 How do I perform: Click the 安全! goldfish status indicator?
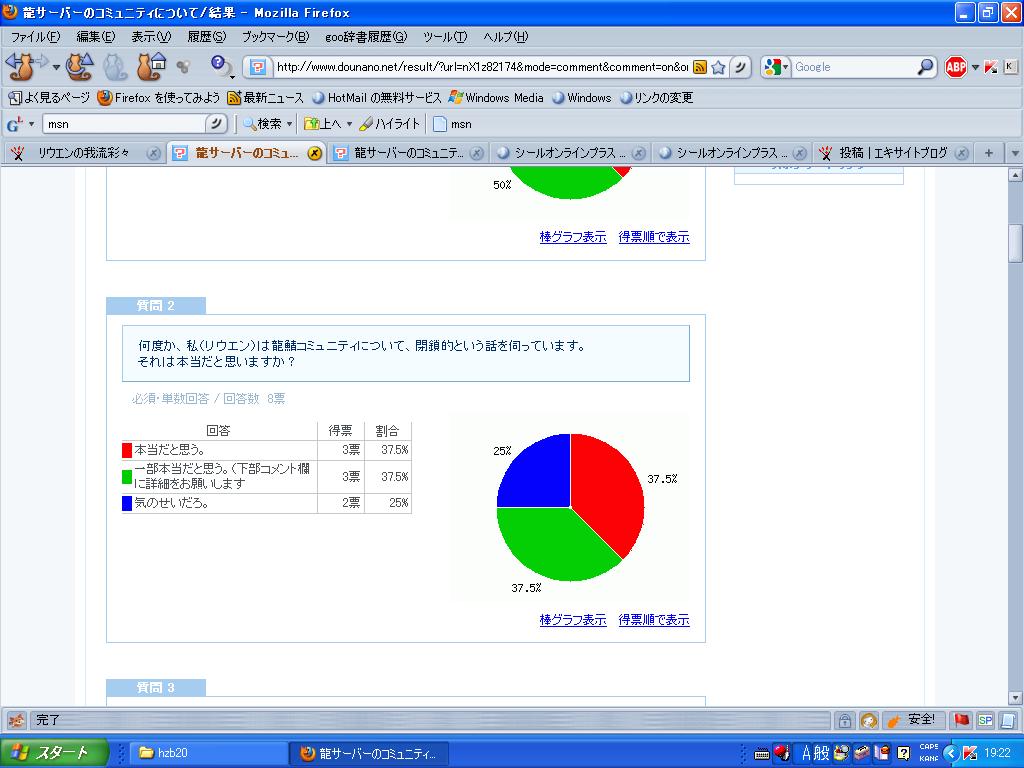tap(912, 720)
